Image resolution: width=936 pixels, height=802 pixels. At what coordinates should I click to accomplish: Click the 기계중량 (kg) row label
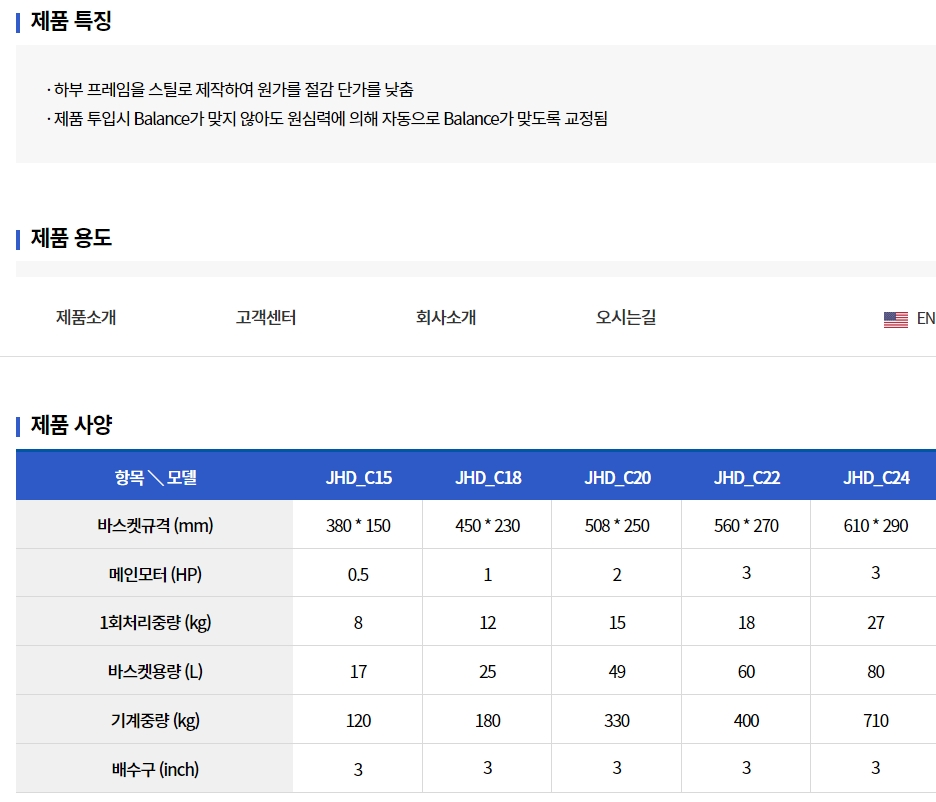[155, 720]
